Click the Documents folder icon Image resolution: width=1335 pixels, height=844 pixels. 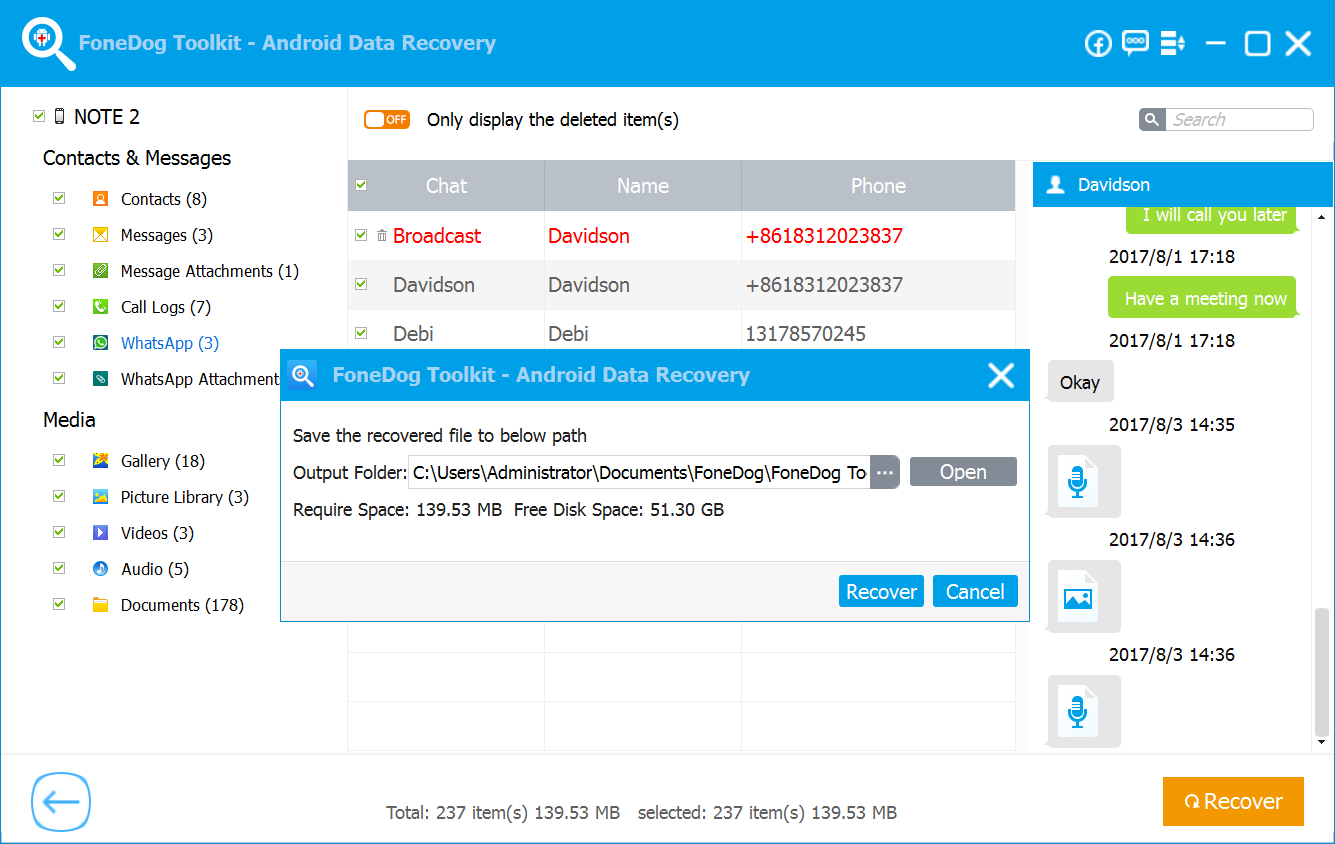[x=100, y=605]
